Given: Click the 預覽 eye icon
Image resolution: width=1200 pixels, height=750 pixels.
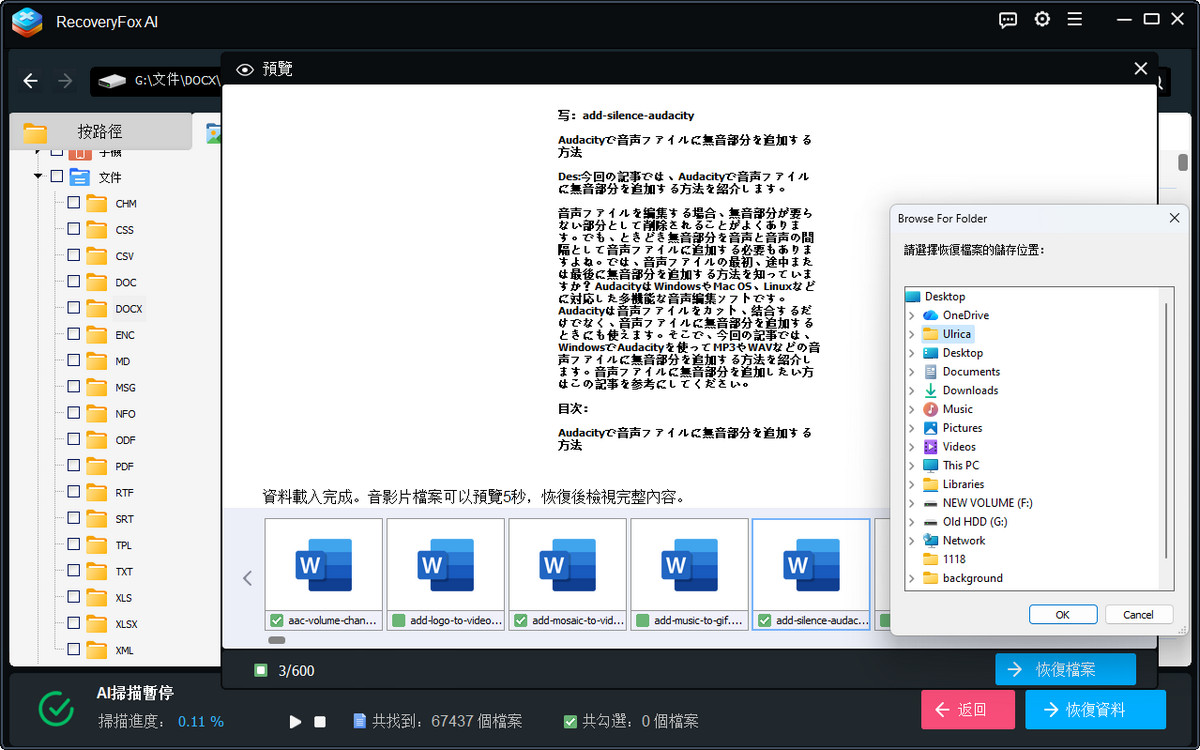Looking at the screenshot, I should coord(244,69).
